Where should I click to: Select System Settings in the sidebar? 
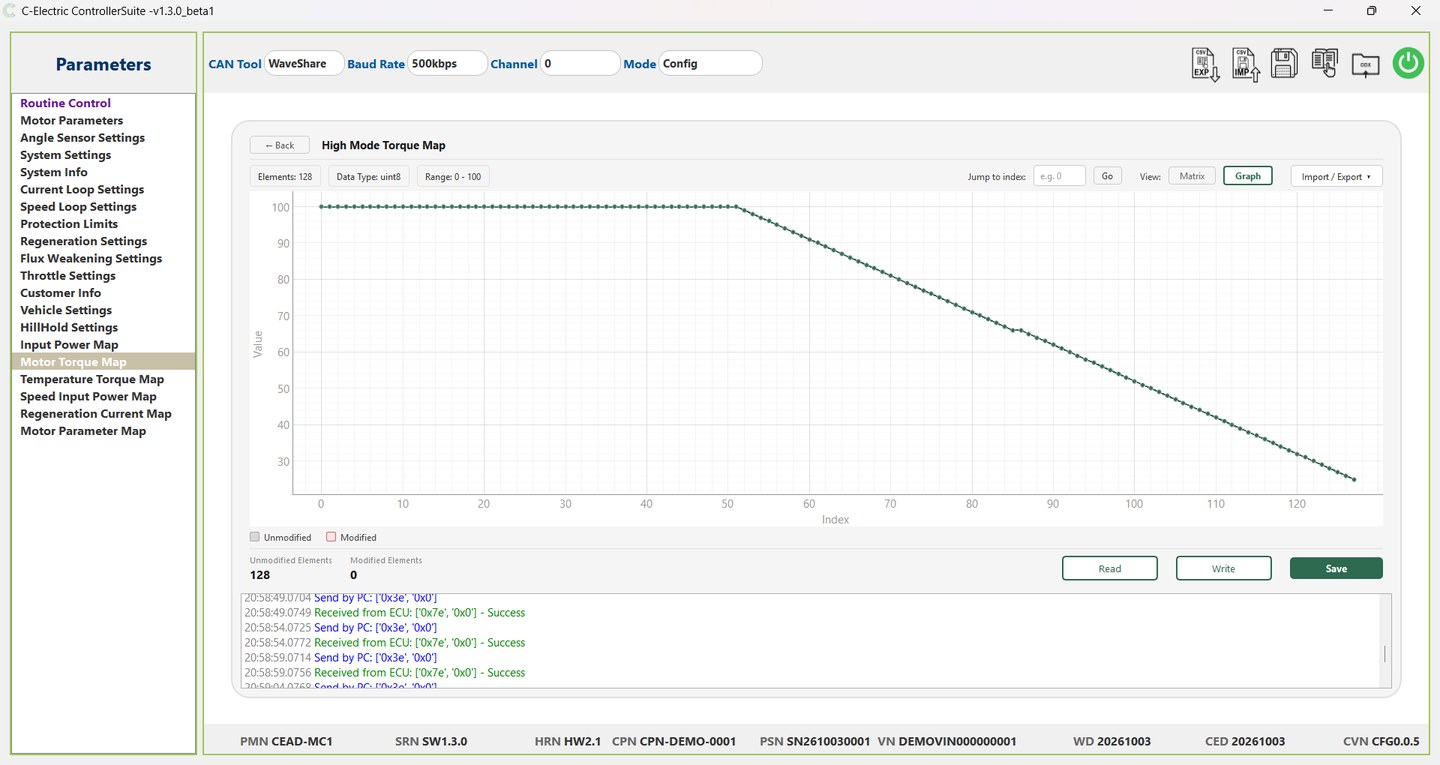66,155
